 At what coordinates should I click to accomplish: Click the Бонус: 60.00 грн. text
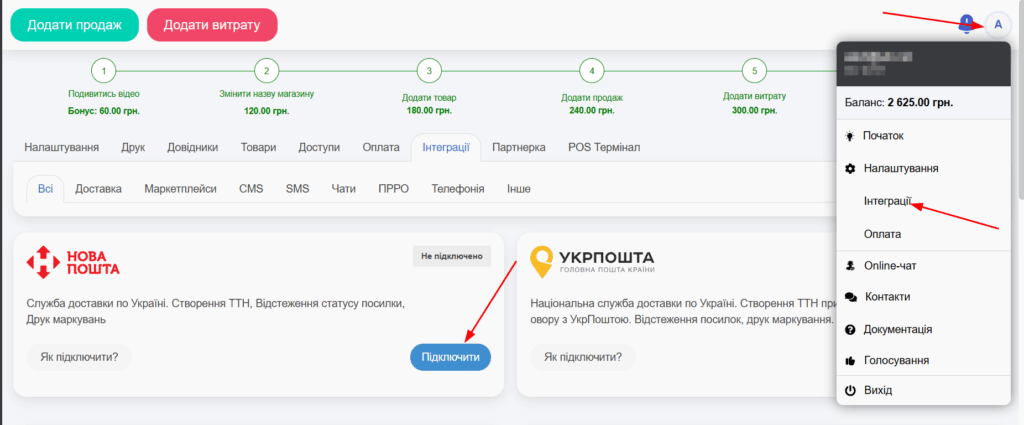coord(104,111)
